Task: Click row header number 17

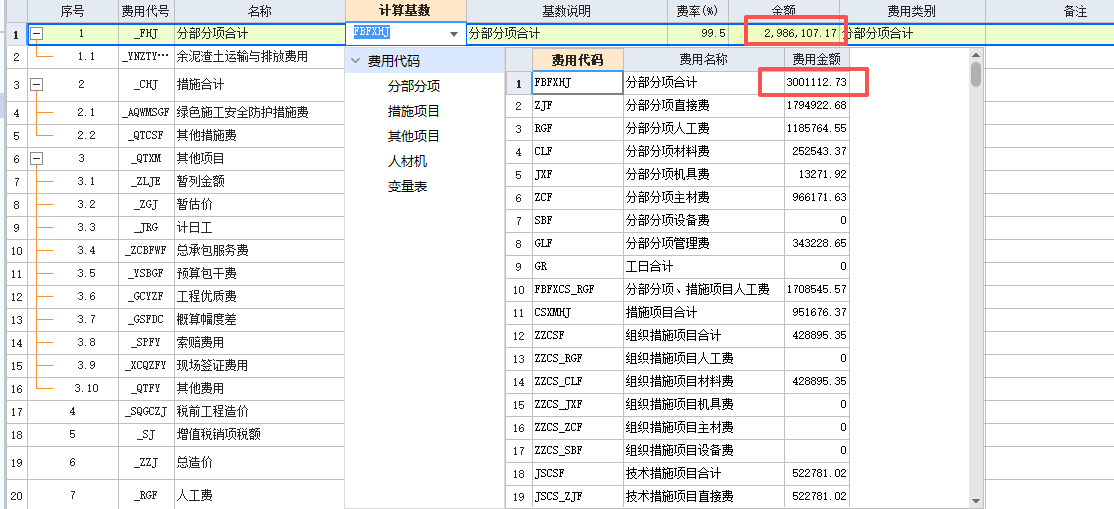Action: (16, 412)
